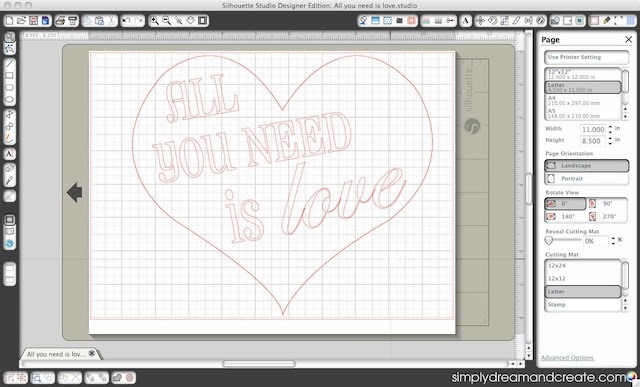This screenshot has width=640, height=387.
Task: Zoom out with the minus magnifier
Action: (x=167, y=20)
